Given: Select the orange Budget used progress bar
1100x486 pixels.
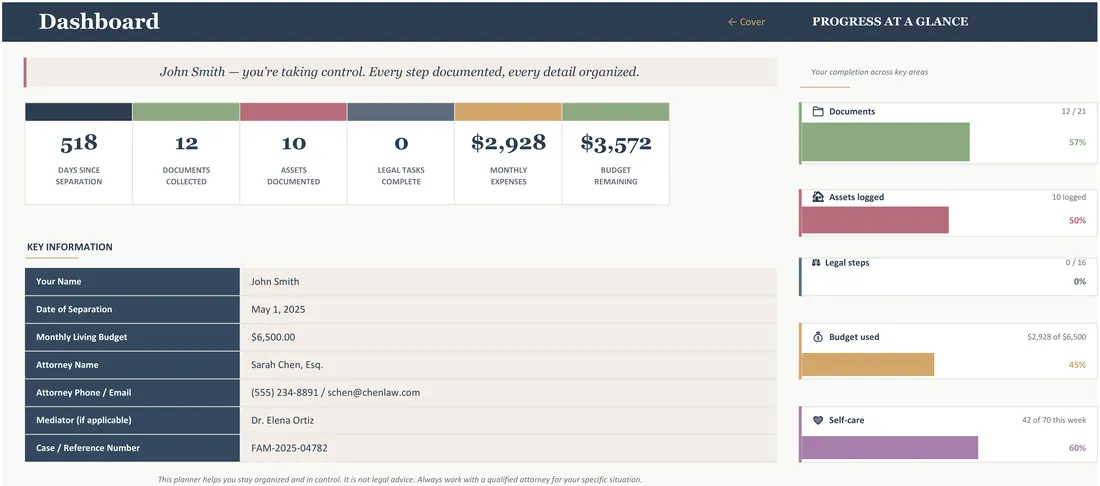Looking at the screenshot, I should pos(868,365).
